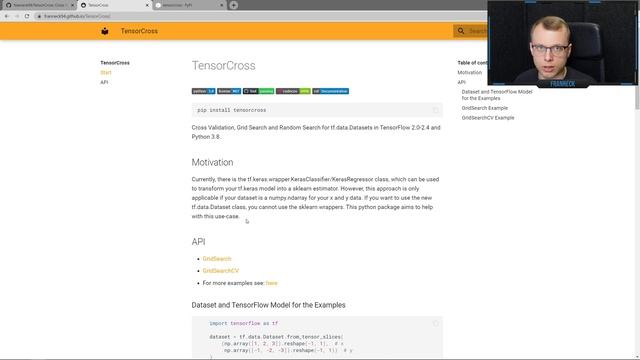Viewport: 640px width, 360px height.
Task: Close the third PyPI tab
Action: pos(222,5)
